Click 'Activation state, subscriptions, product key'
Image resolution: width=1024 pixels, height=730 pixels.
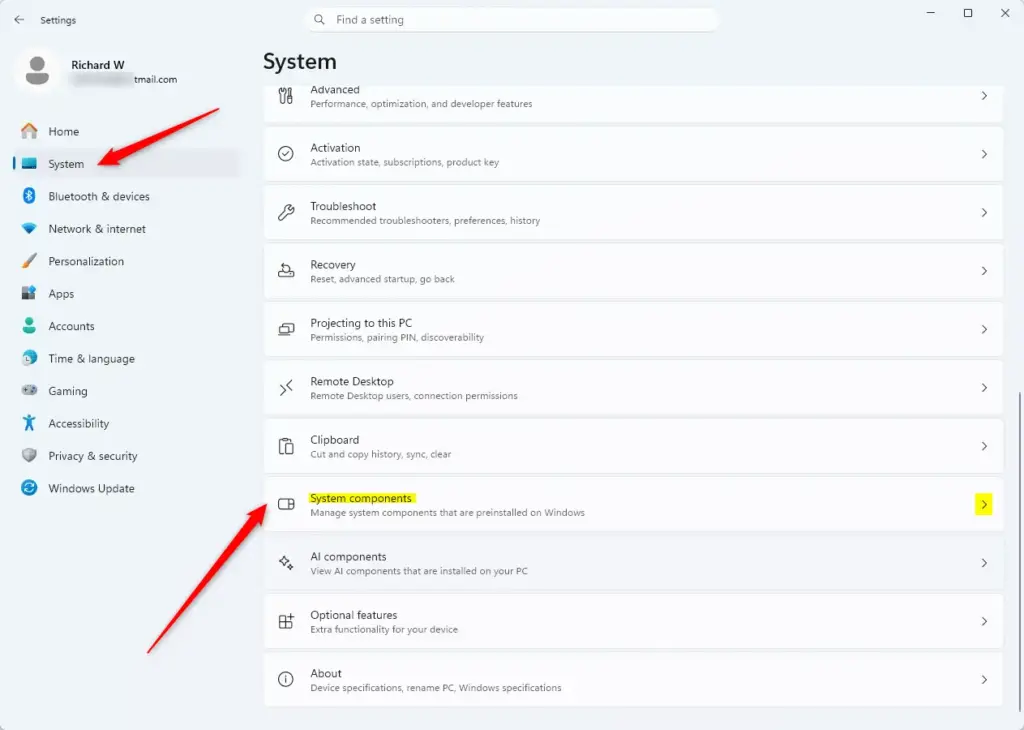[404, 163]
